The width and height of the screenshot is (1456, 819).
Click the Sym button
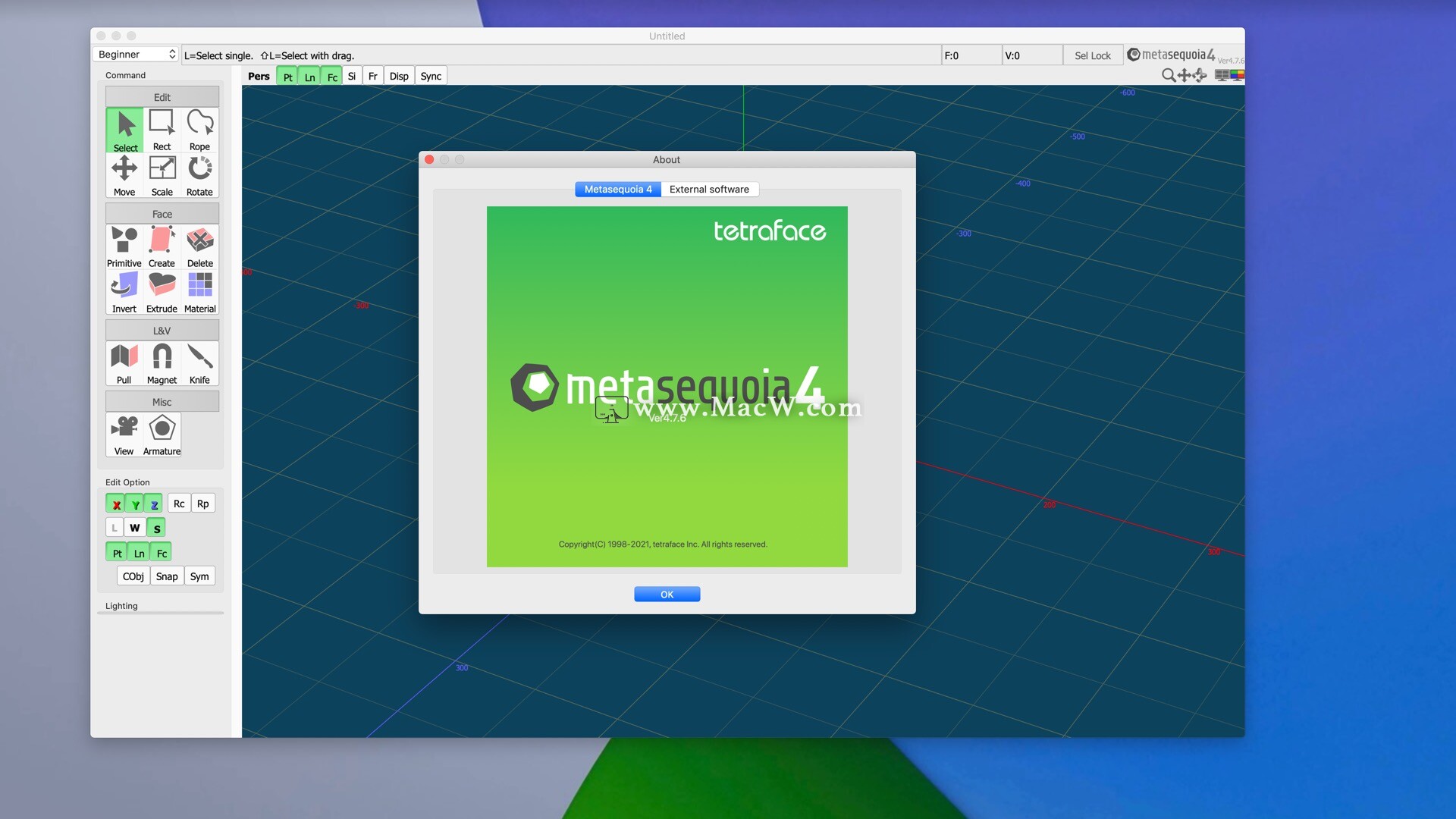[199, 576]
